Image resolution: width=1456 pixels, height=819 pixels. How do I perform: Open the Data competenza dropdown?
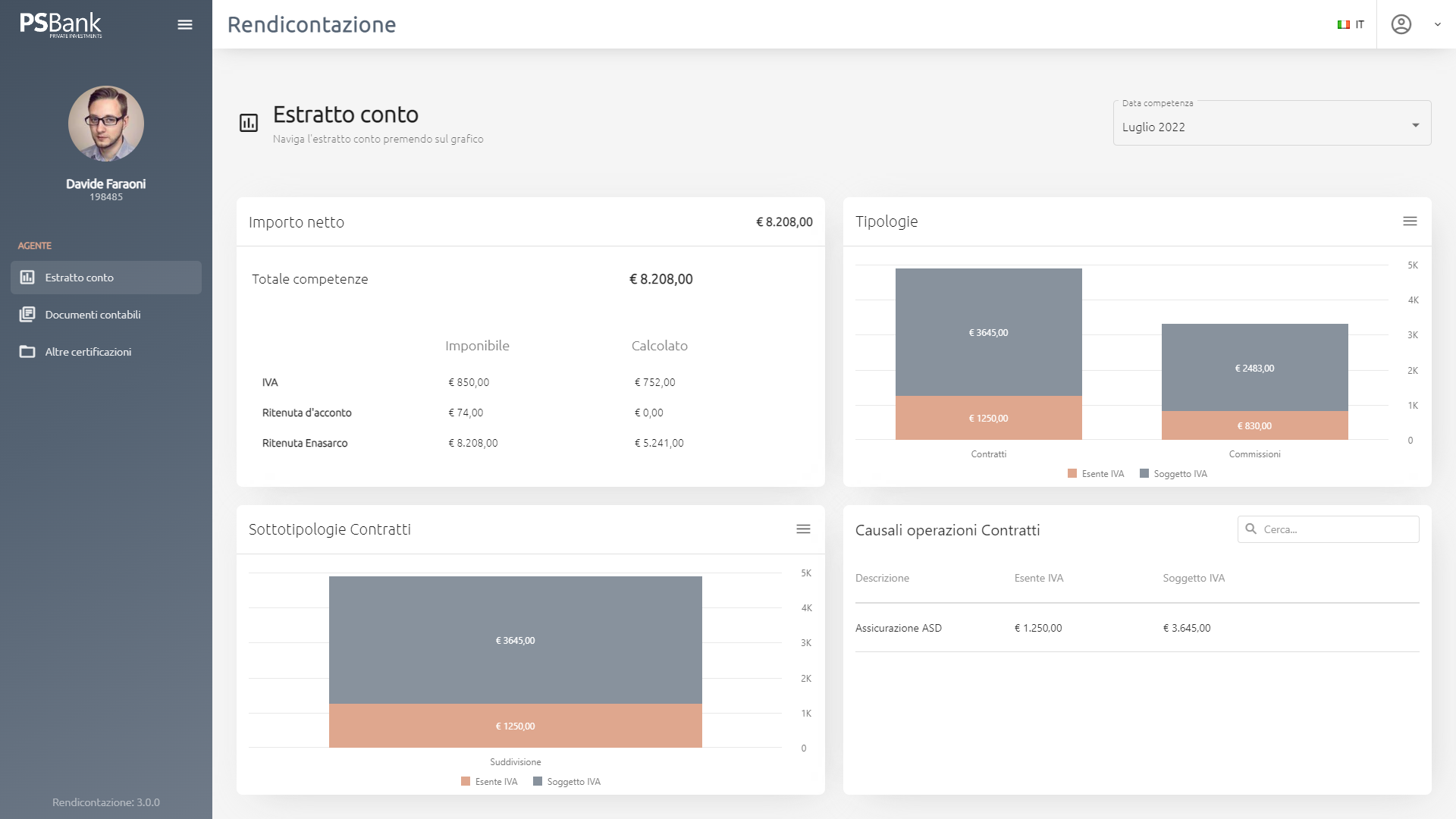coord(1272,126)
